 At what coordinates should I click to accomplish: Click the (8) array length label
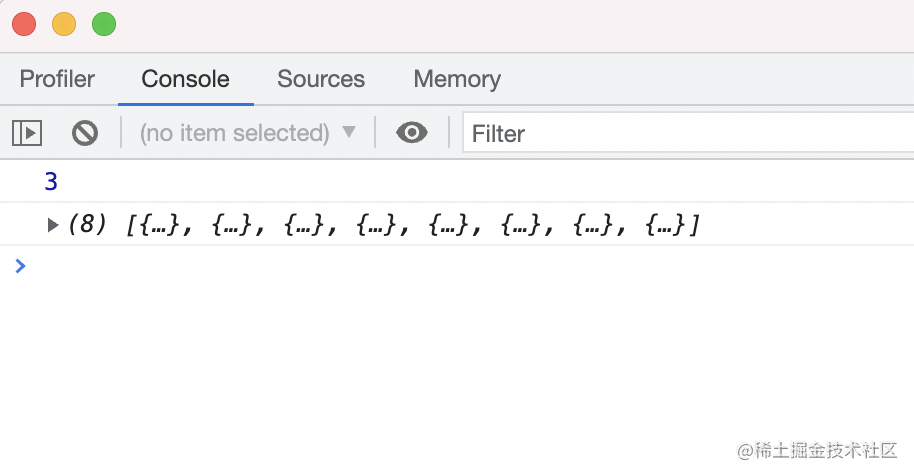point(87,224)
